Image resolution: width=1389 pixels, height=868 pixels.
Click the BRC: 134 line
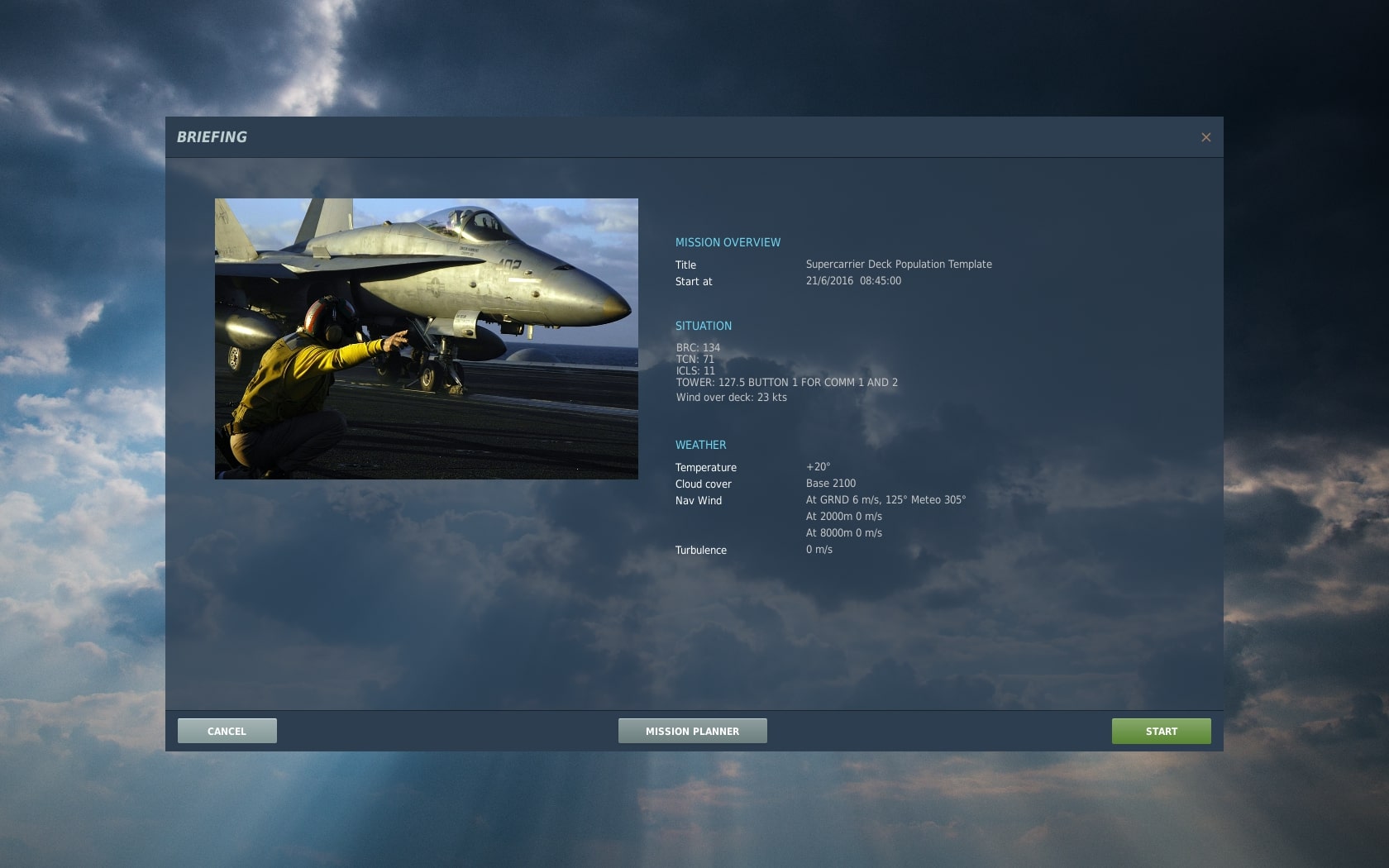pos(698,348)
